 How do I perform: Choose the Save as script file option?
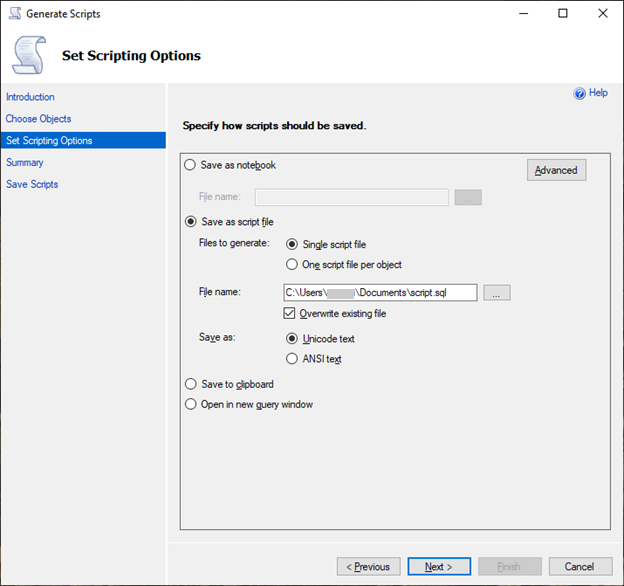tap(191, 222)
